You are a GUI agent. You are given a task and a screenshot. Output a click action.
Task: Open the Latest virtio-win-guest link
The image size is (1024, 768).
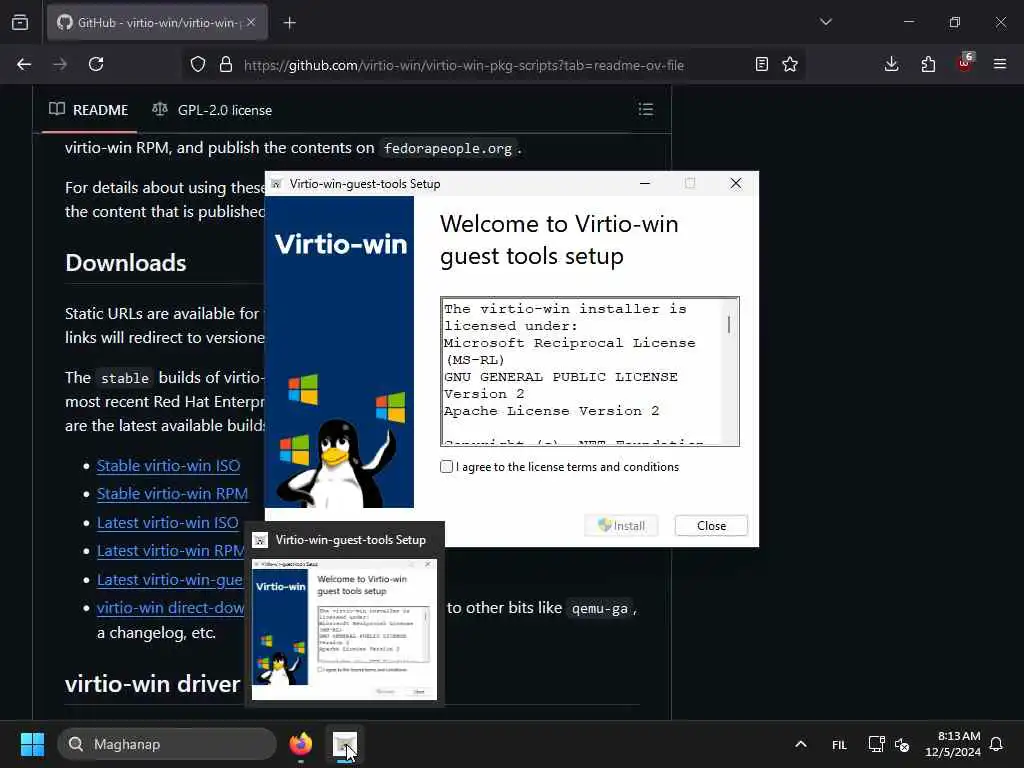[170, 579]
